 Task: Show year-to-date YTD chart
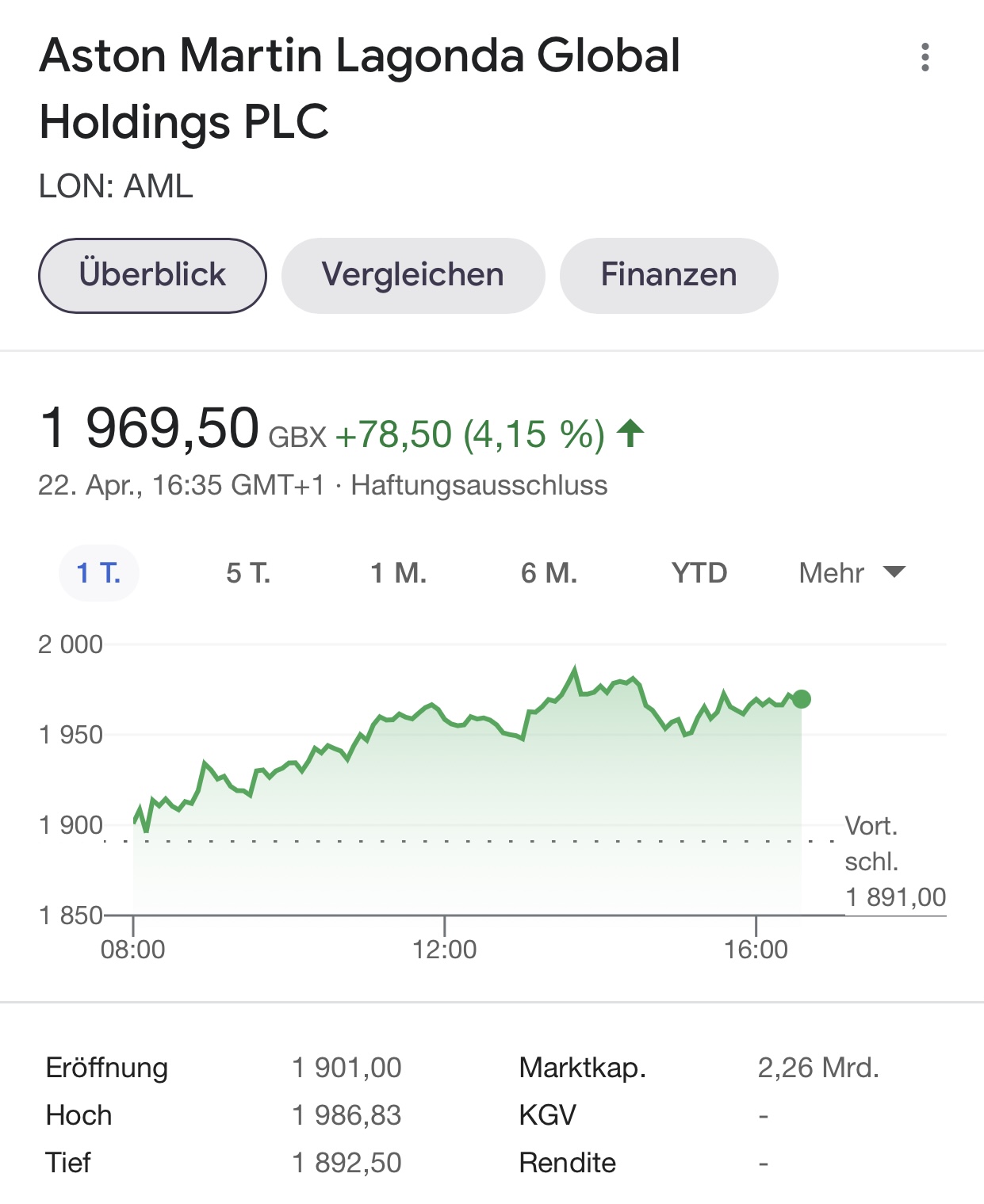pos(699,572)
